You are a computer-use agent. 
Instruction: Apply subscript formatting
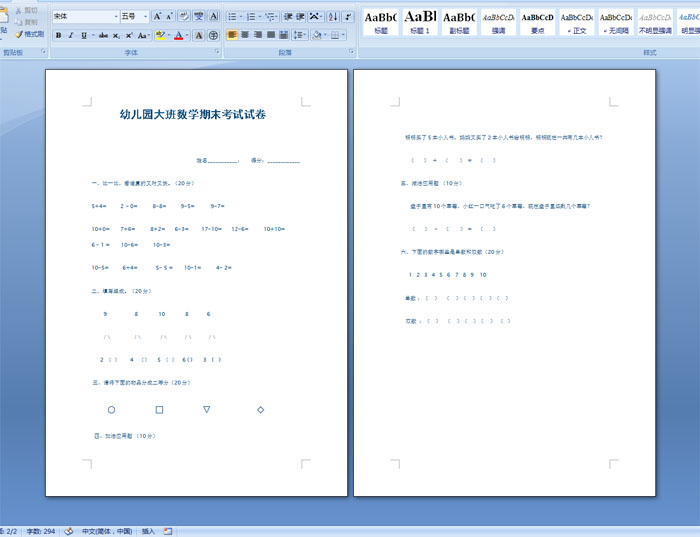point(116,35)
